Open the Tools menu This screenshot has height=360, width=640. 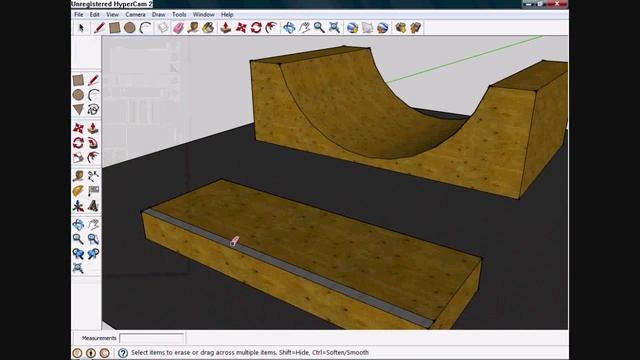tap(179, 14)
